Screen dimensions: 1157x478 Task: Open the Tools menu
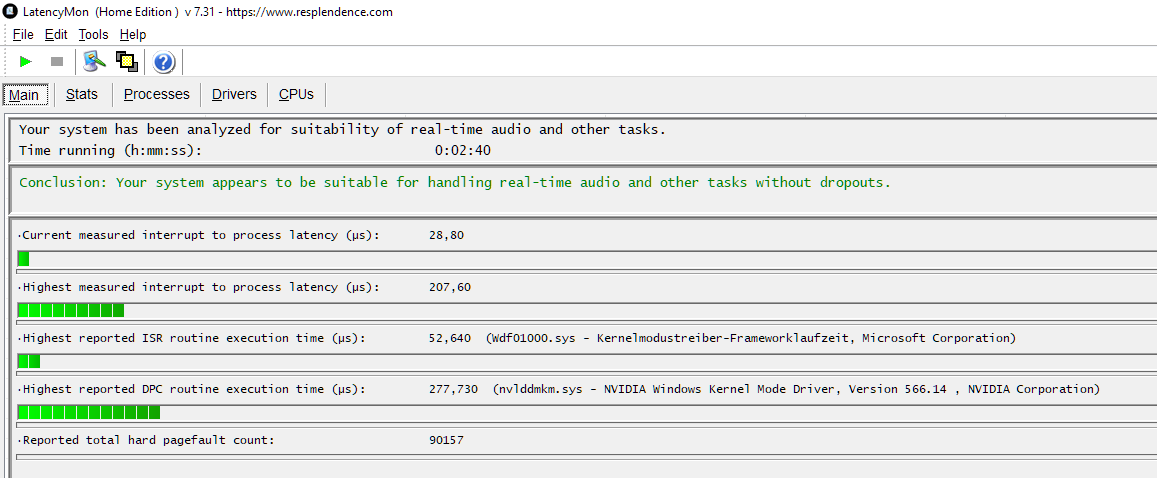pos(94,35)
